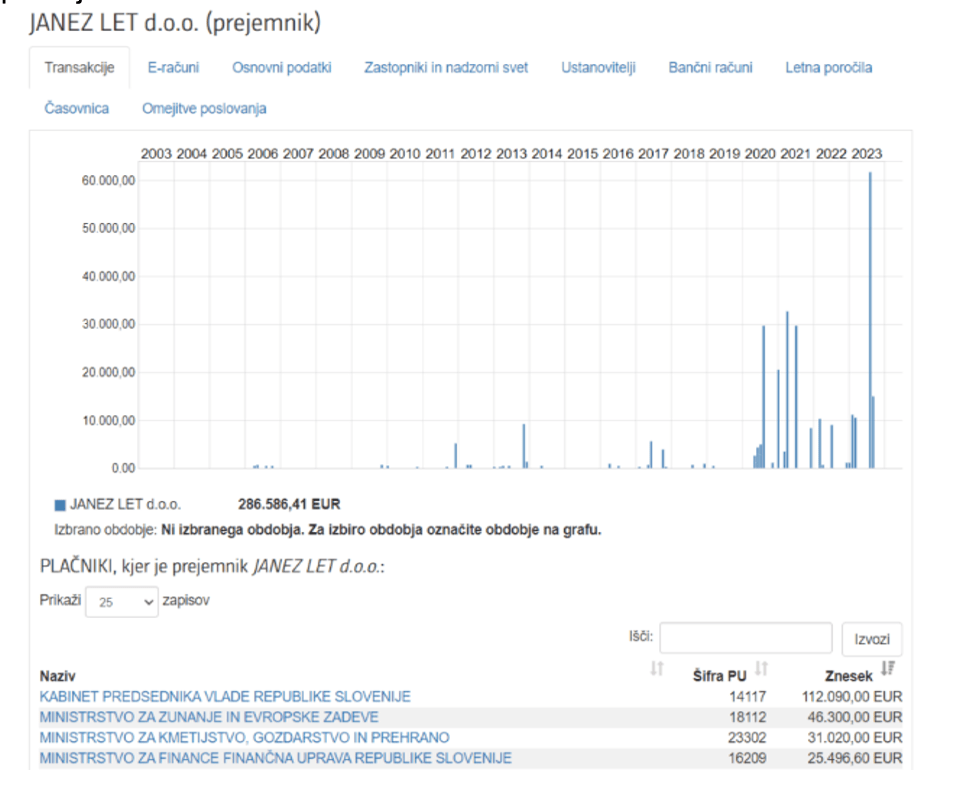Image resolution: width=974 pixels, height=812 pixels.
Task: Click the Znesek column header
Action: (x=849, y=676)
